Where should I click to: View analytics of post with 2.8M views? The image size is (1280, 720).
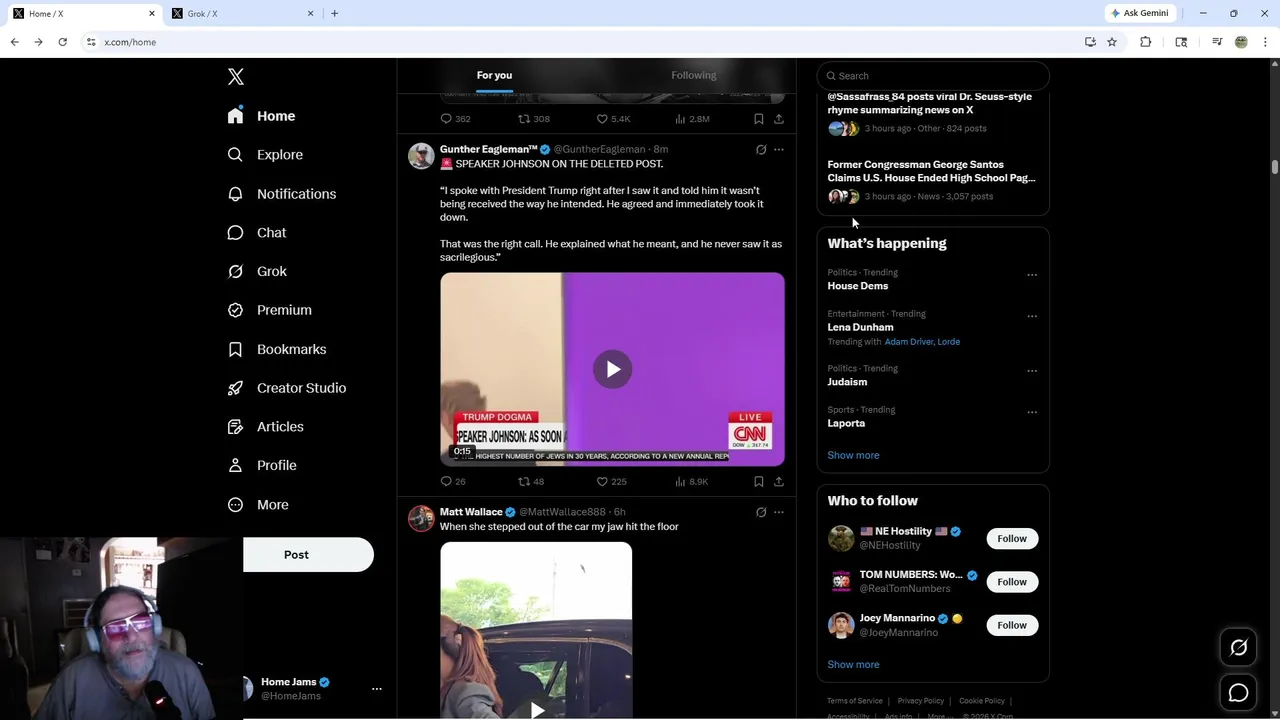pos(693,119)
